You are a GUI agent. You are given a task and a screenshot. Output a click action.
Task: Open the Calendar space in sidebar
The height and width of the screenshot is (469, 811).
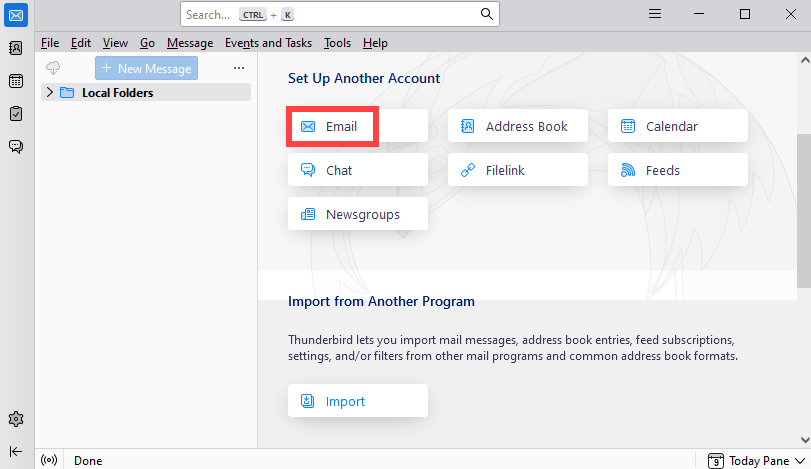coord(16,81)
